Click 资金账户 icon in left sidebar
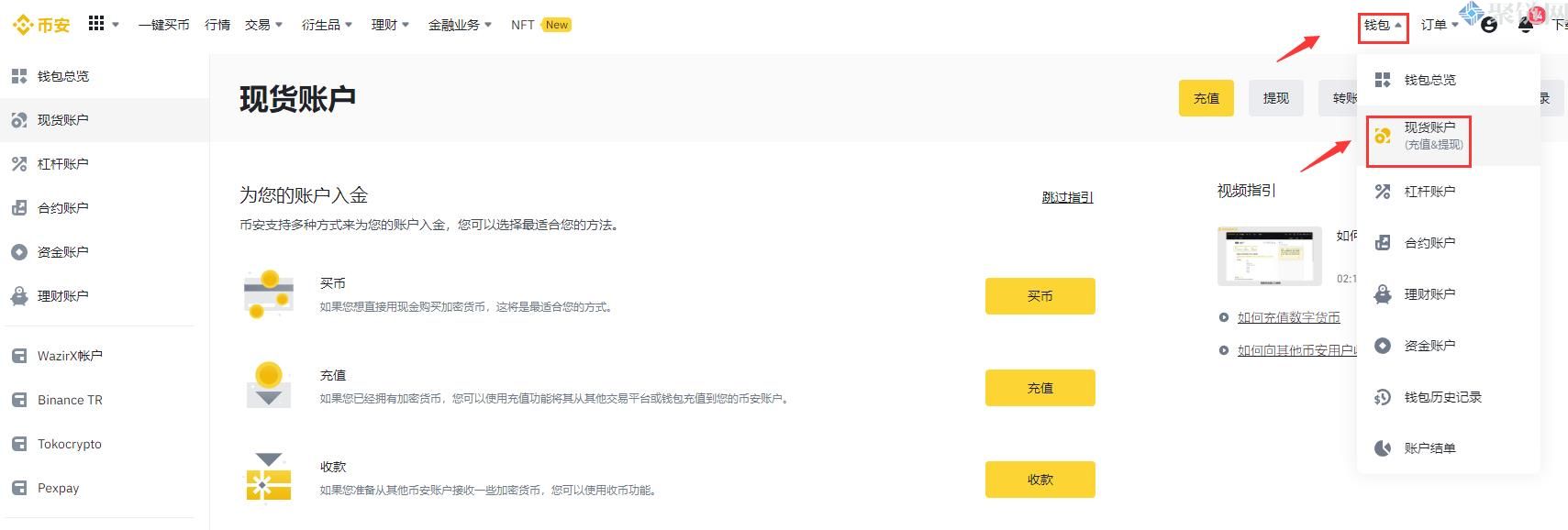This screenshot has height=530, width=1568. click(x=19, y=252)
